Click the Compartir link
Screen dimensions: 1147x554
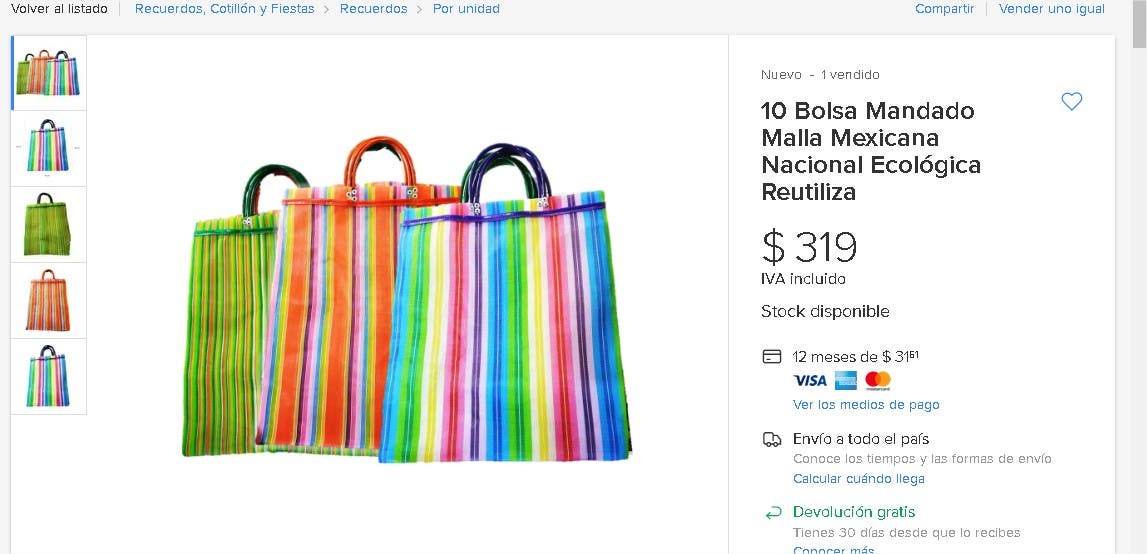944,9
